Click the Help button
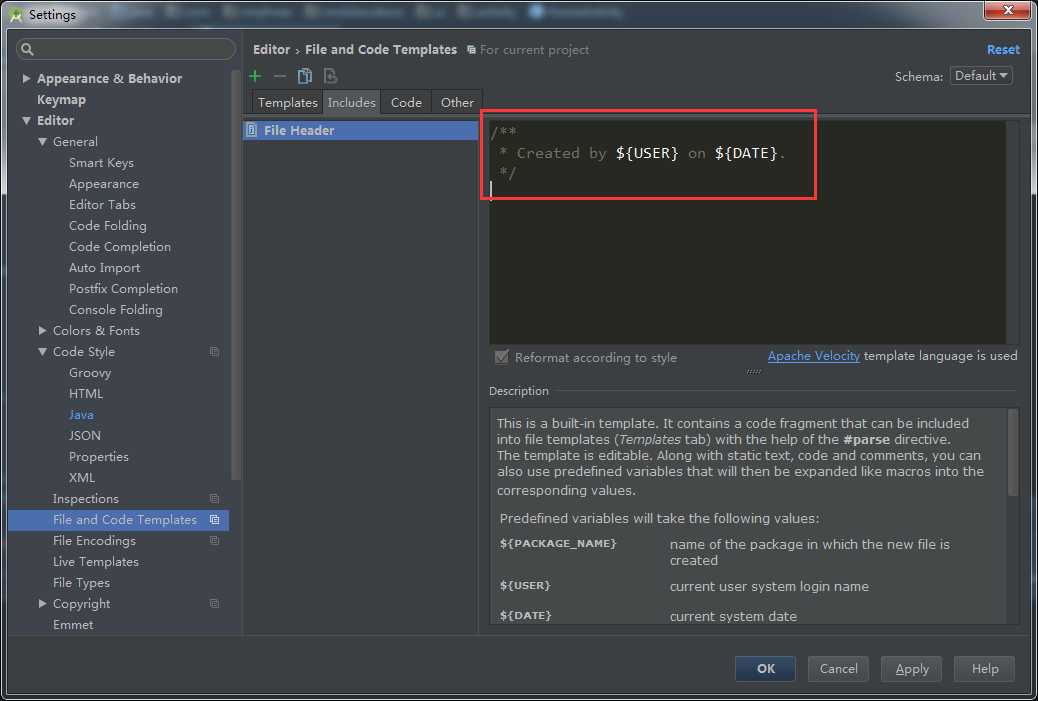Viewport: 1038px width, 701px height. [984, 669]
